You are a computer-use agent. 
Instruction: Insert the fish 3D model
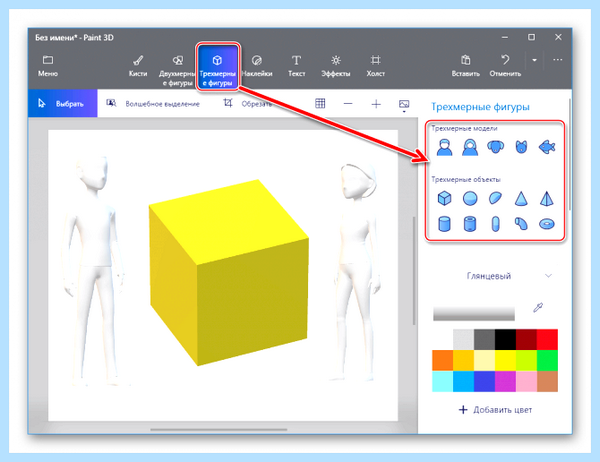[x=547, y=147]
